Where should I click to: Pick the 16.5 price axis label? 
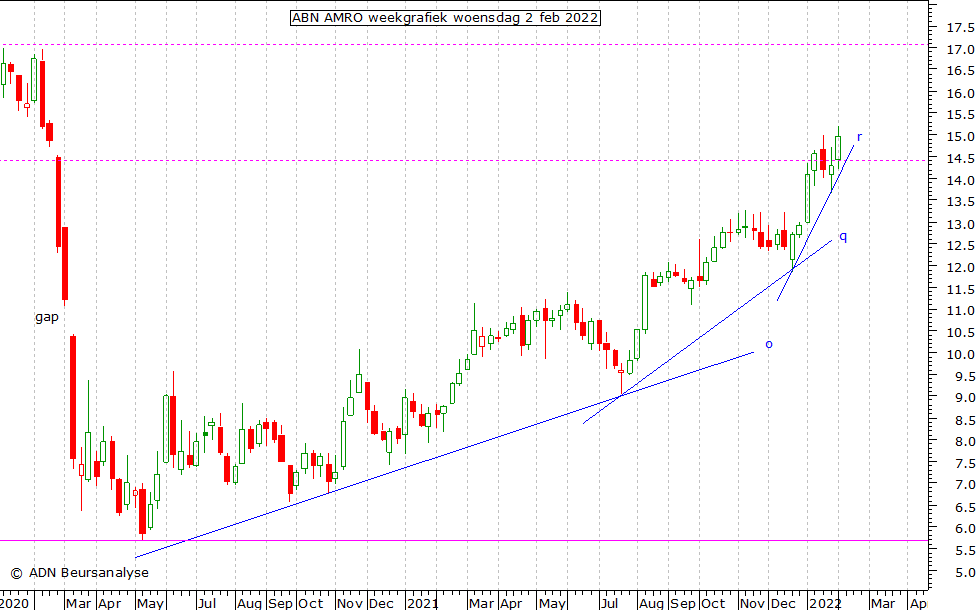[x=960, y=71]
